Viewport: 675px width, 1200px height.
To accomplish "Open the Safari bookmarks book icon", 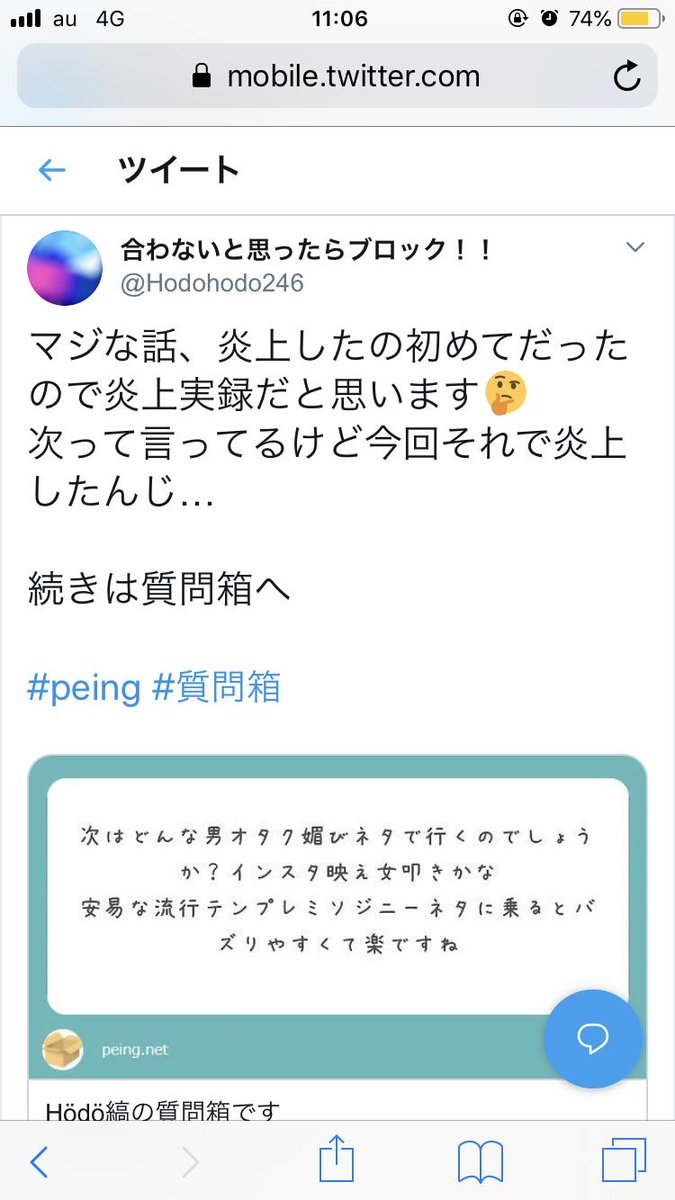I will pos(479,1162).
